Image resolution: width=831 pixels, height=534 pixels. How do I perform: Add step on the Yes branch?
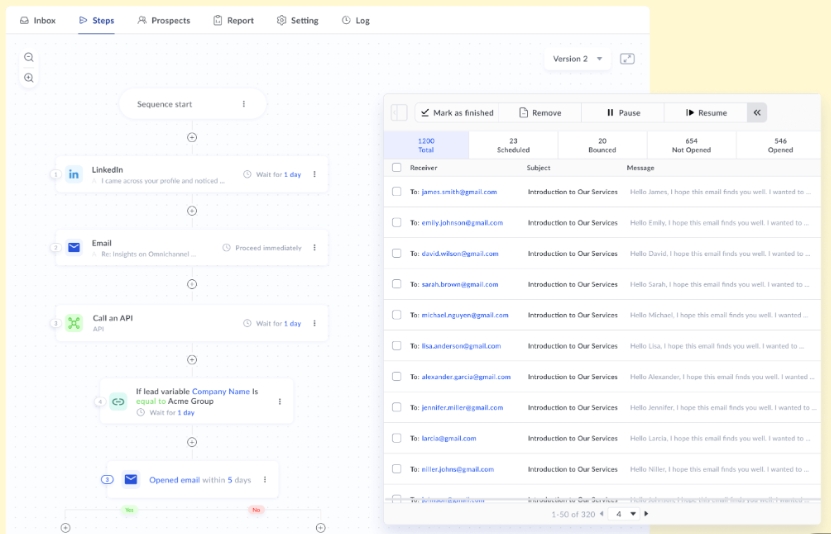tap(65, 528)
